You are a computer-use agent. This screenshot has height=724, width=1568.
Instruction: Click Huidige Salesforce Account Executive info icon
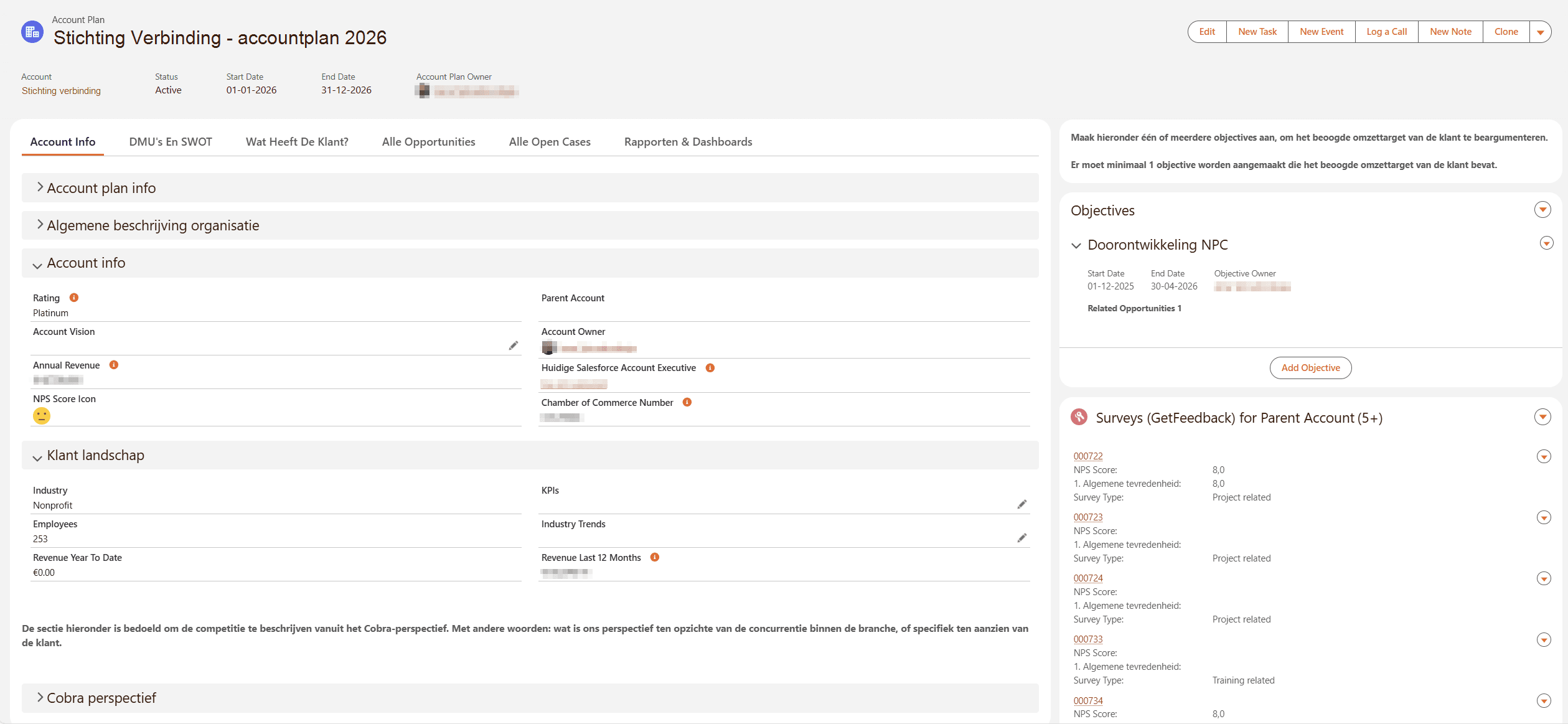(710, 368)
